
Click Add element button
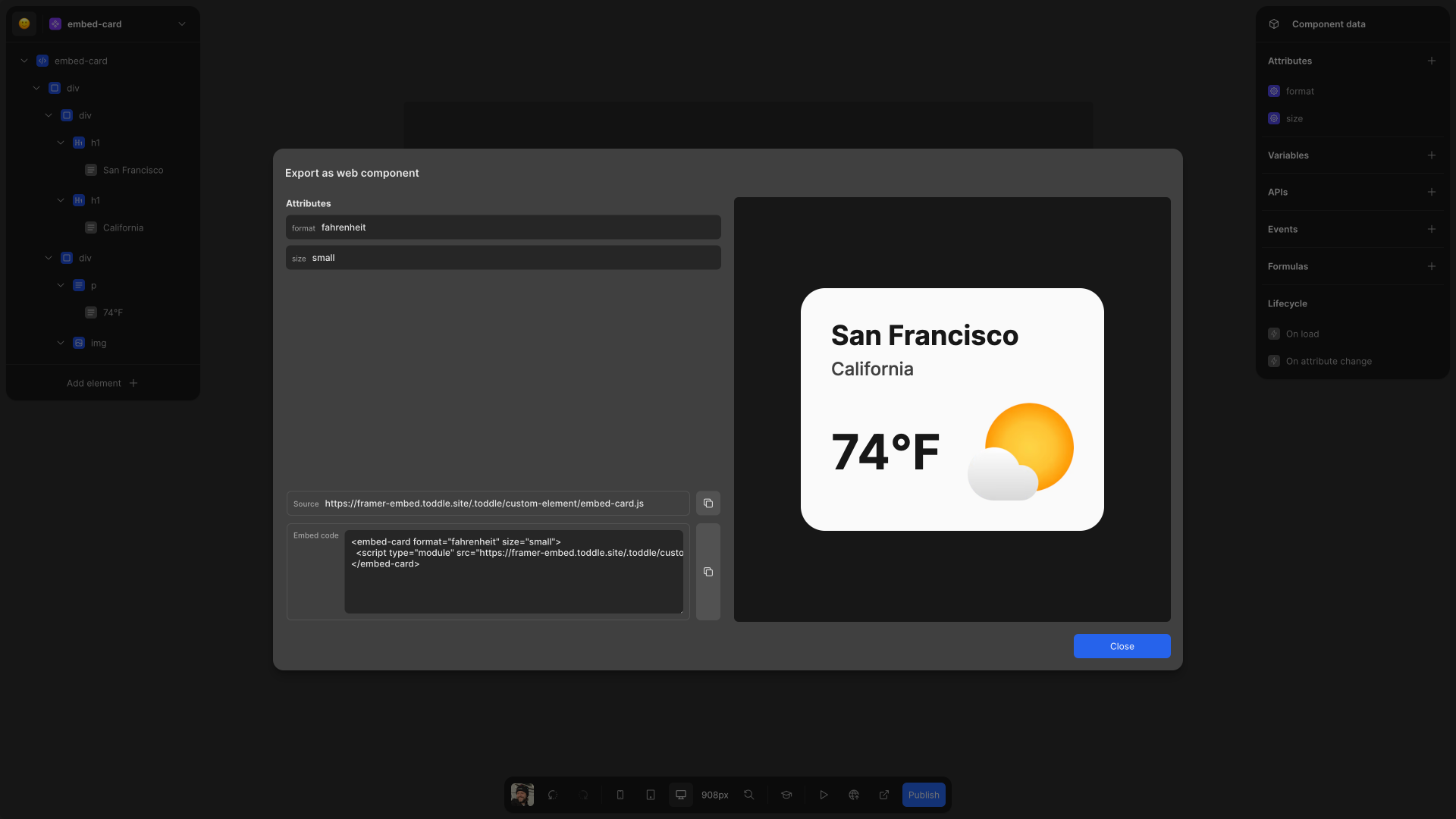102,383
